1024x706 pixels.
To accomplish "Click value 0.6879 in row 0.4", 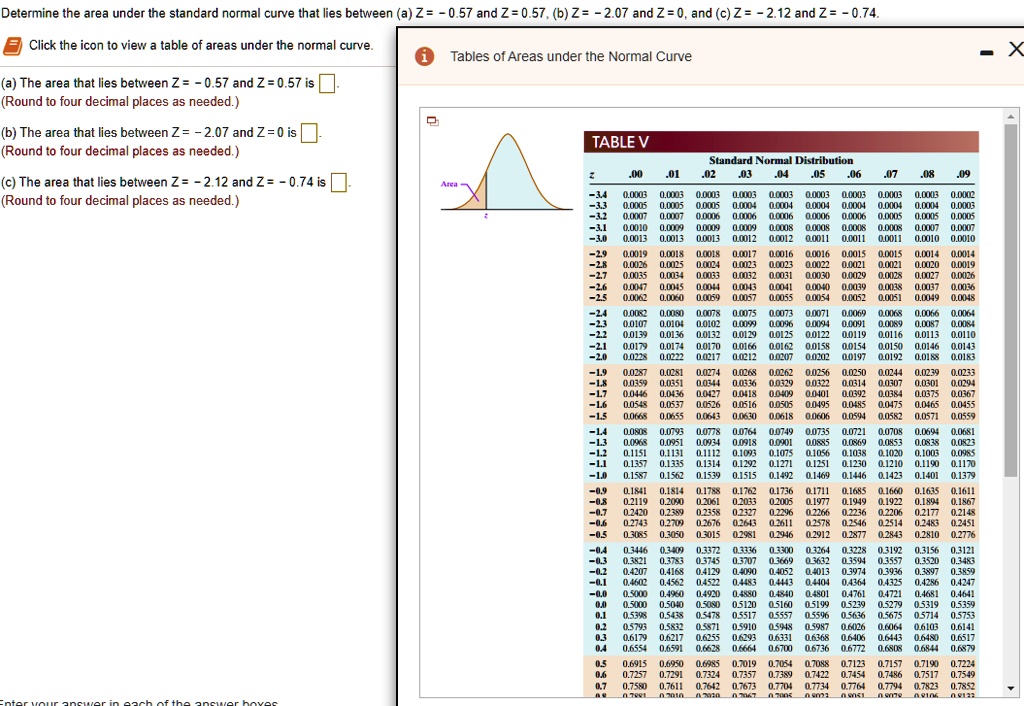I will coord(963,648).
